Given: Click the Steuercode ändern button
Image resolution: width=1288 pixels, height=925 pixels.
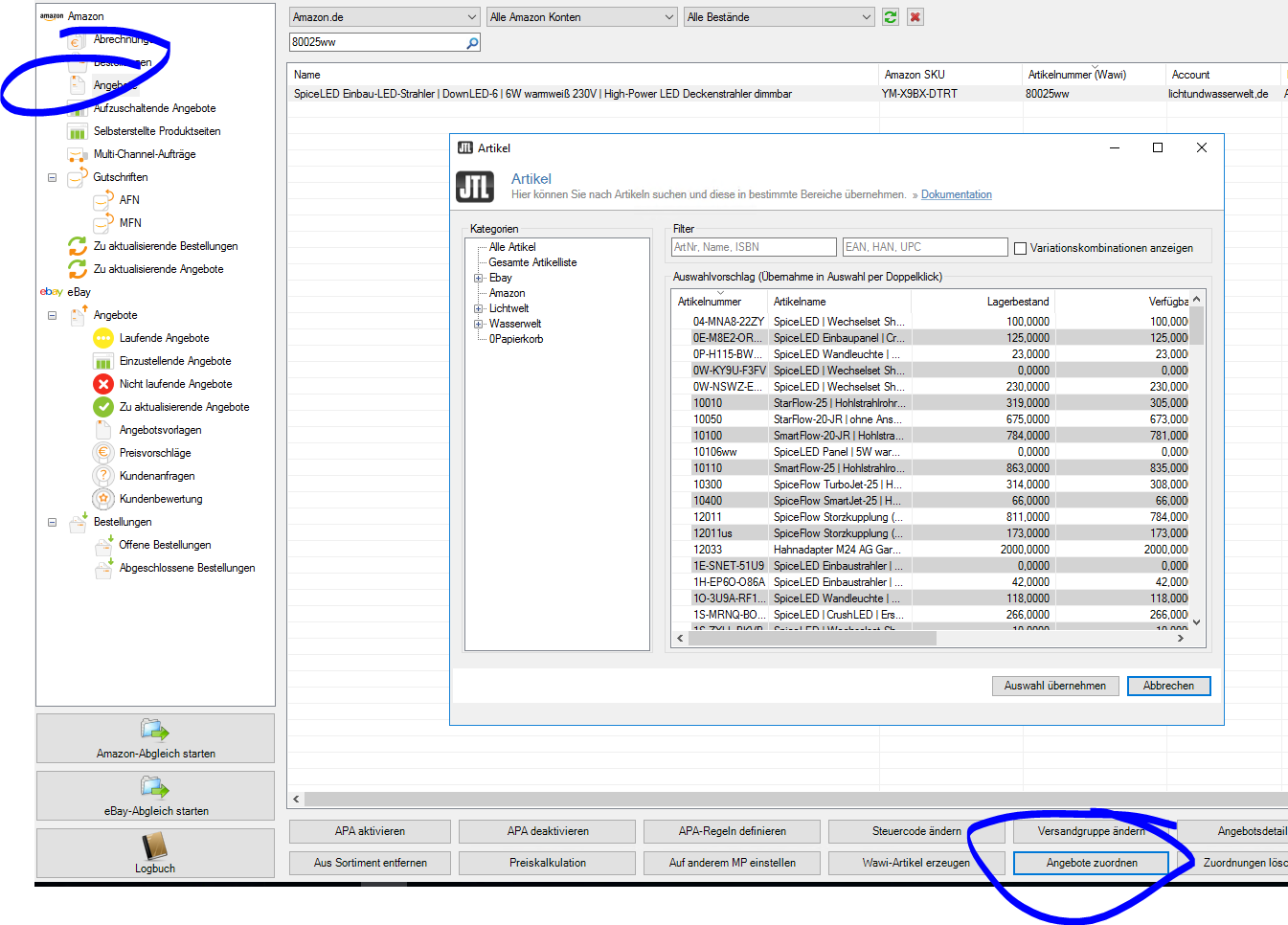Looking at the screenshot, I should (x=915, y=831).
